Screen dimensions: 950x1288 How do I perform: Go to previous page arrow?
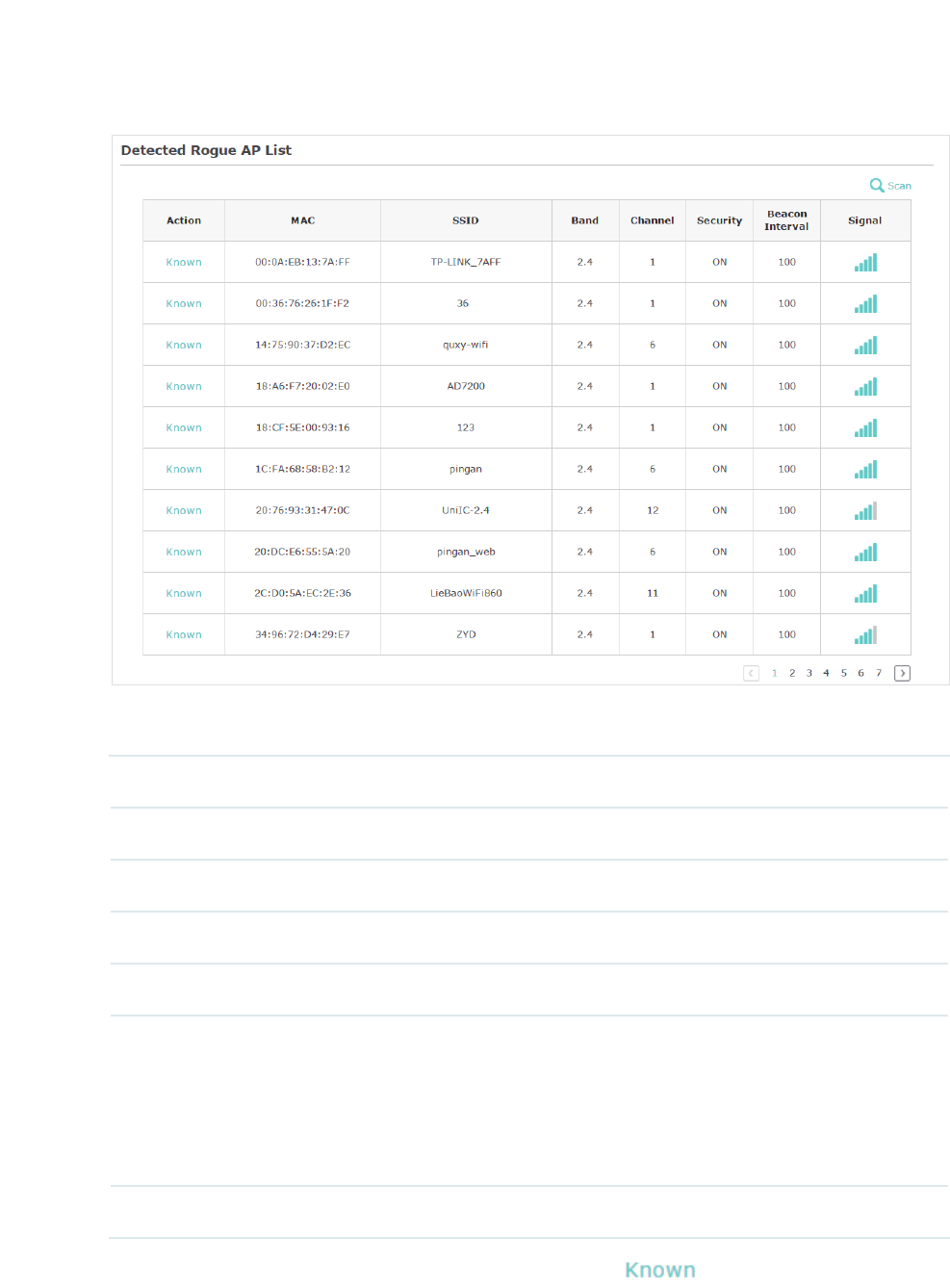click(x=752, y=673)
